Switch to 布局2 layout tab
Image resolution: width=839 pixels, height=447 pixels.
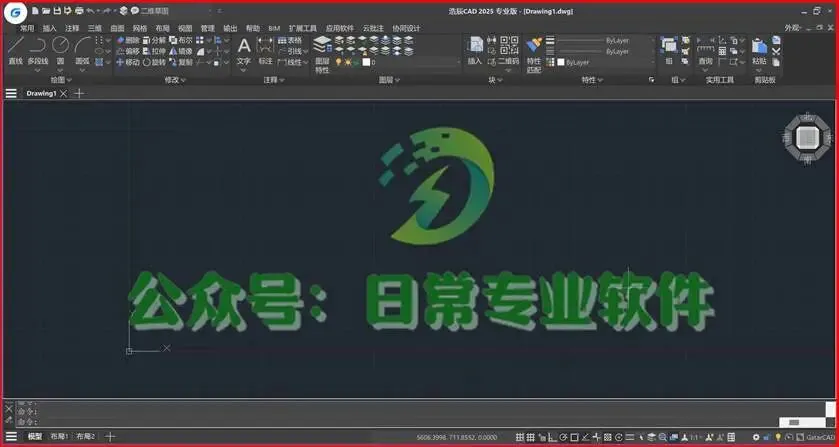click(x=85, y=437)
